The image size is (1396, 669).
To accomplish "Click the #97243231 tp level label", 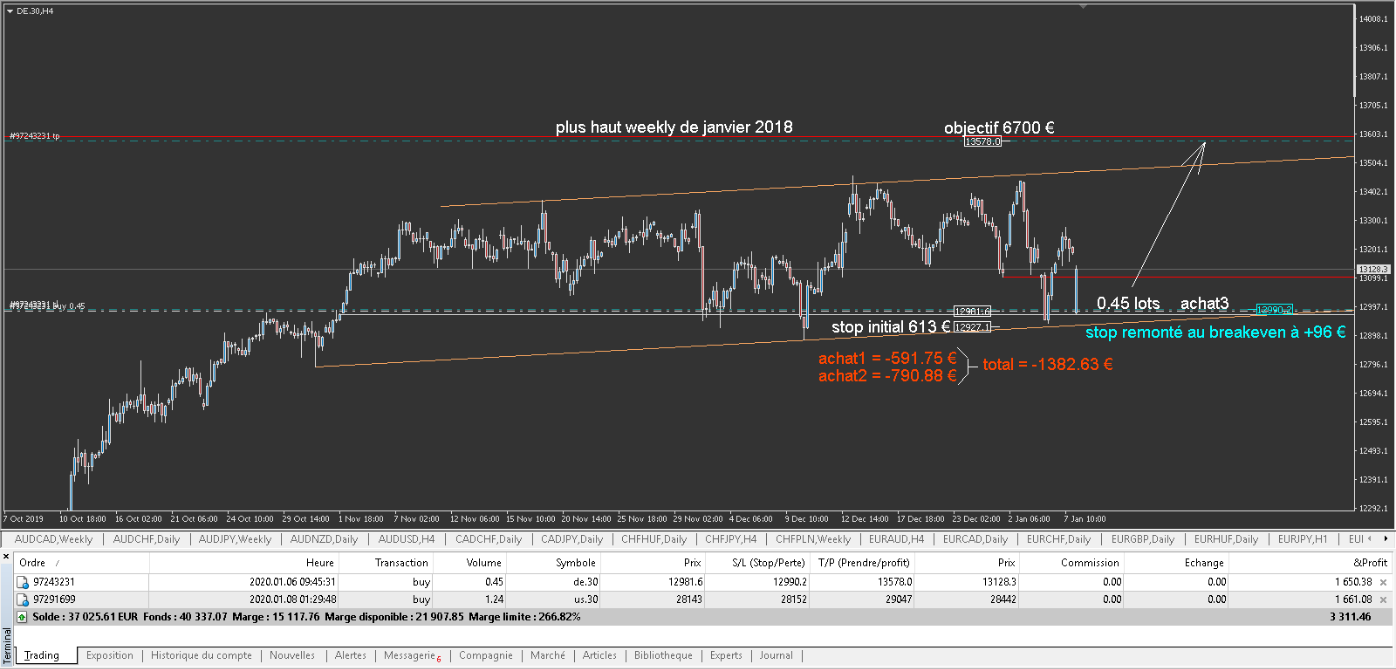I will [36, 135].
